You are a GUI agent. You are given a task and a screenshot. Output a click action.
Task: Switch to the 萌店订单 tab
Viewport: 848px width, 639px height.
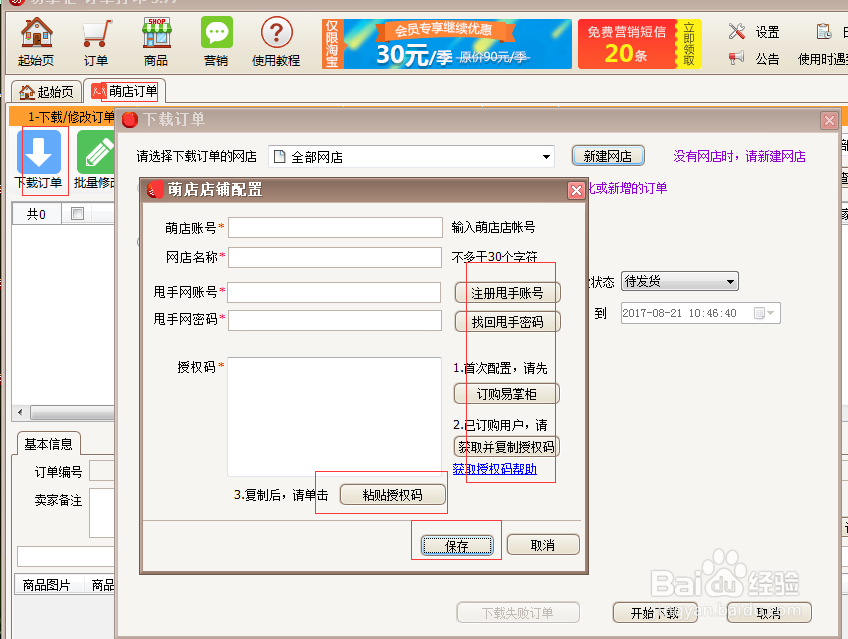(x=125, y=91)
